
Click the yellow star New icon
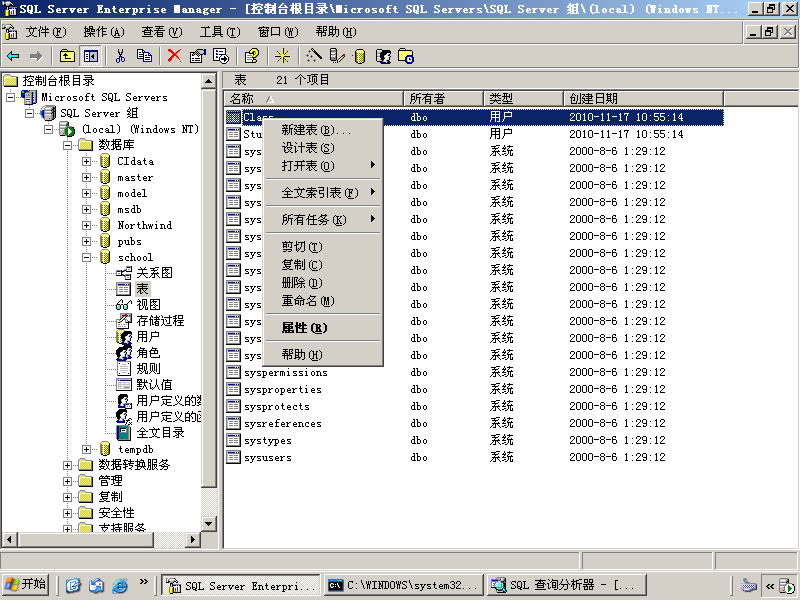tap(282, 56)
